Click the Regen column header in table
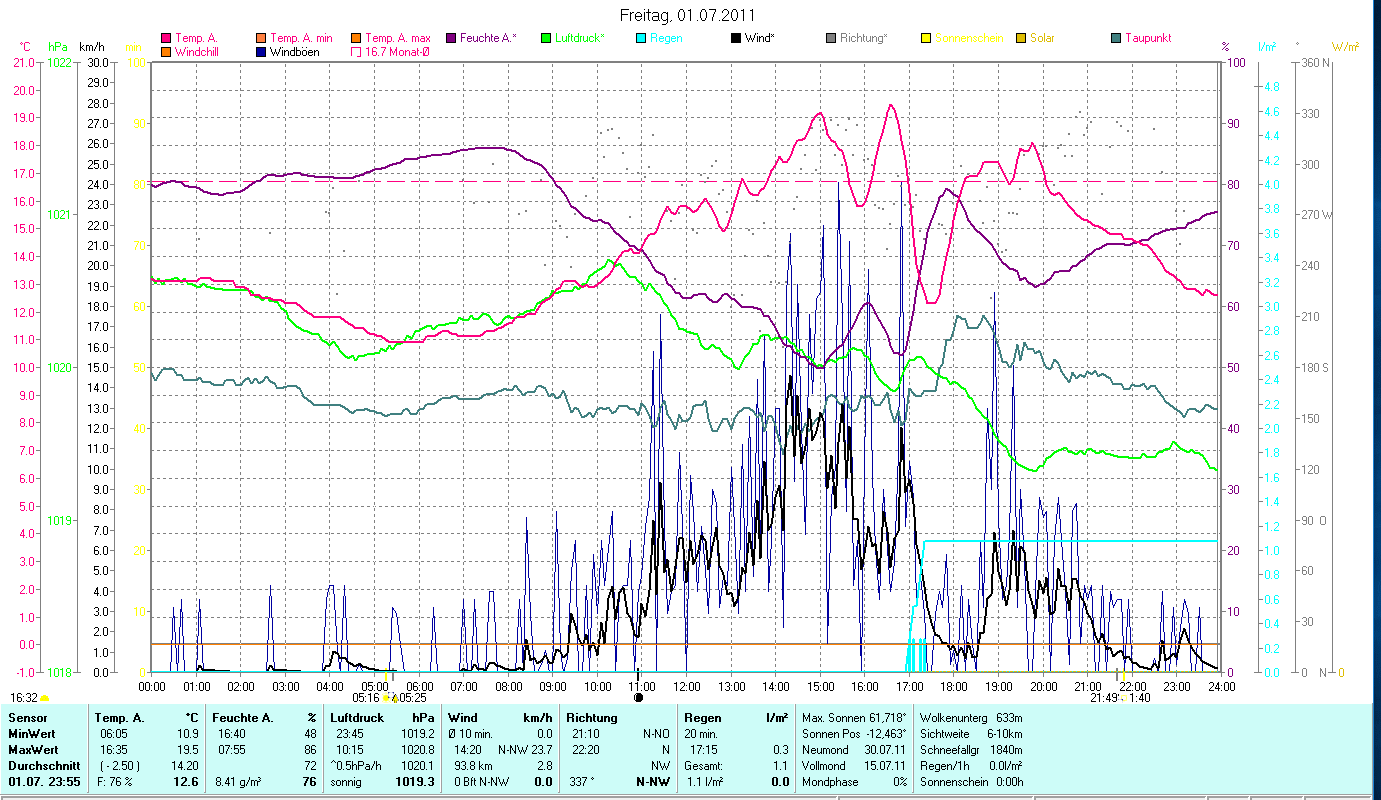1381x800 pixels. click(700, 718)
